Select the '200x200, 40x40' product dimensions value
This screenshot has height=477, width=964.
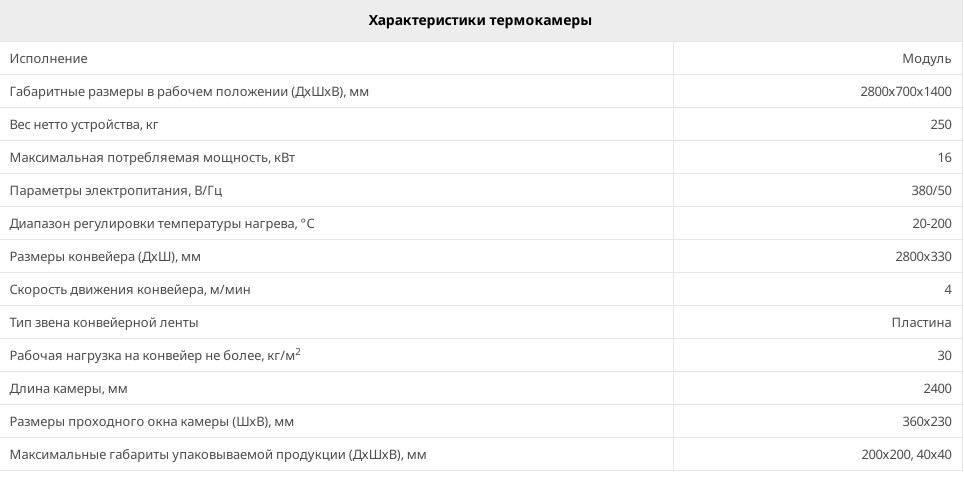point(906,455)
